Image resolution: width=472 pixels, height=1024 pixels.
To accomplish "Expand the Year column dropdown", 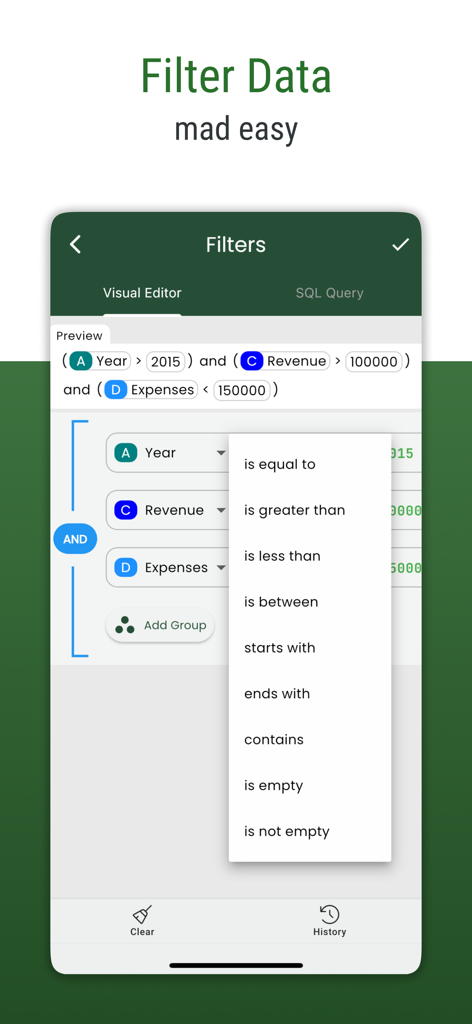I will 221,453.
